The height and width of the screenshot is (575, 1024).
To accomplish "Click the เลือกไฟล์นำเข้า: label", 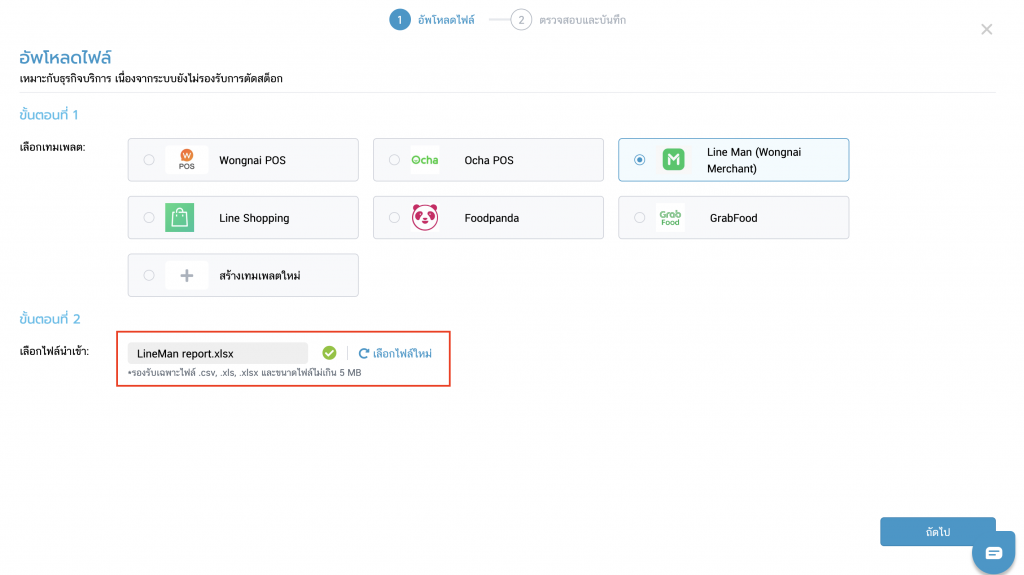I will (54, 352).
